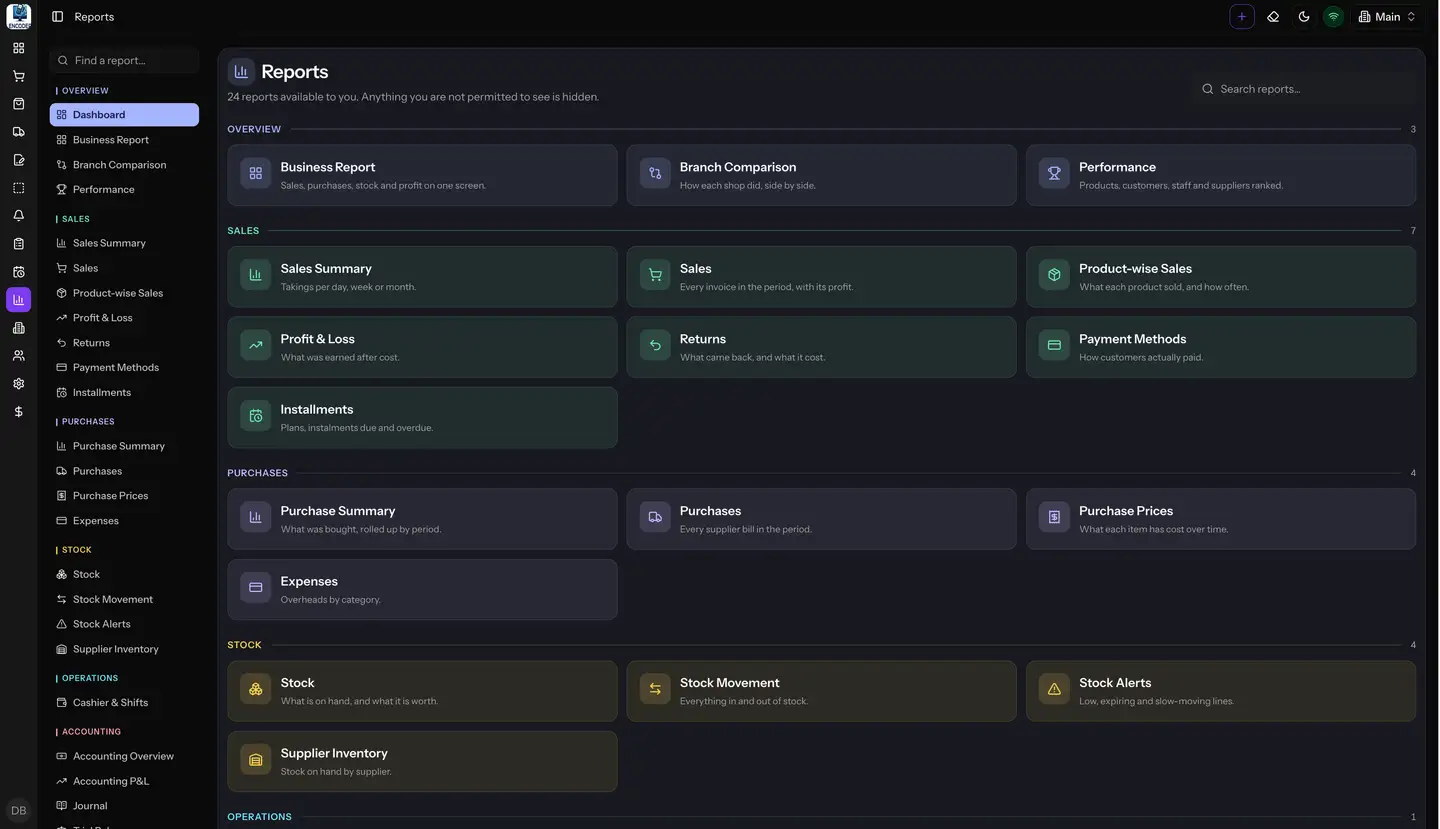
Task: Click the cart icon on Sales card
Action: point(655,275)
